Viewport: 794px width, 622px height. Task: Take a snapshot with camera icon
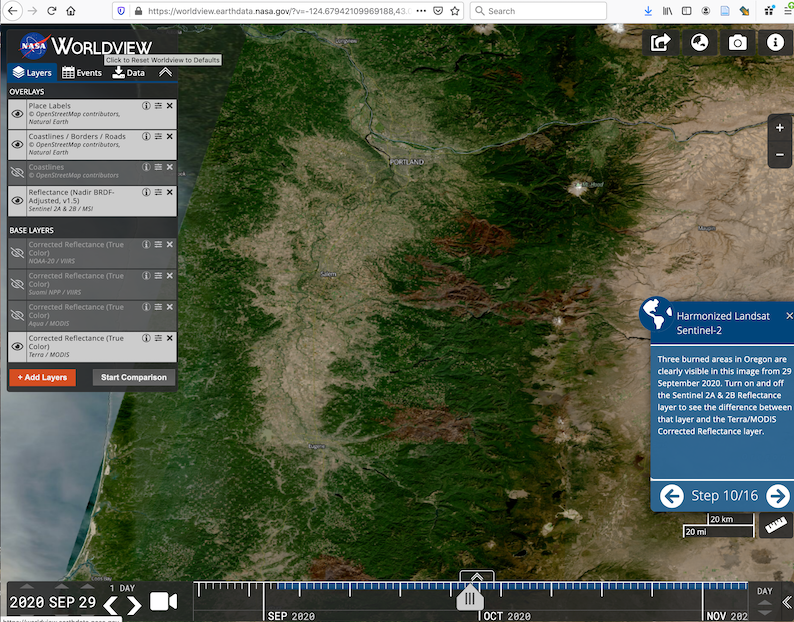[737, 43]
